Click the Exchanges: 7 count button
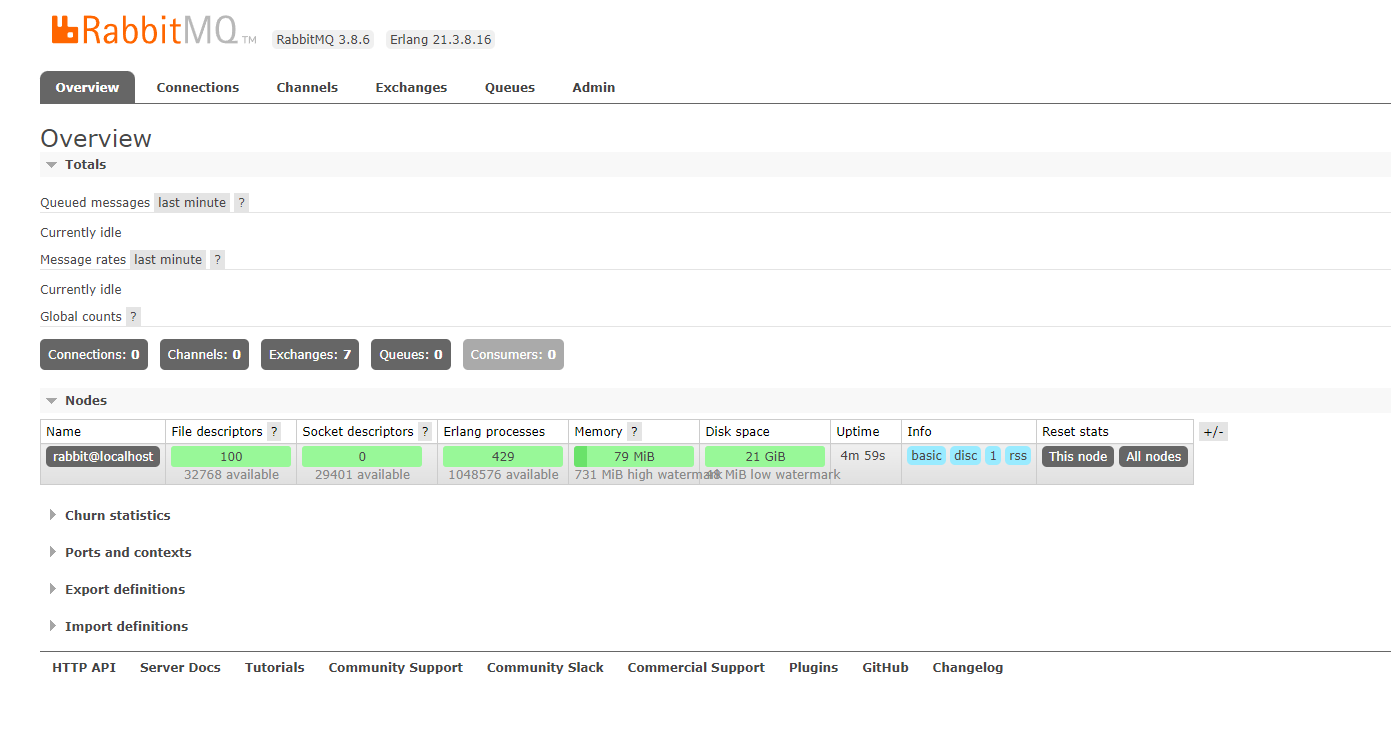 click(x=310, y=354)
